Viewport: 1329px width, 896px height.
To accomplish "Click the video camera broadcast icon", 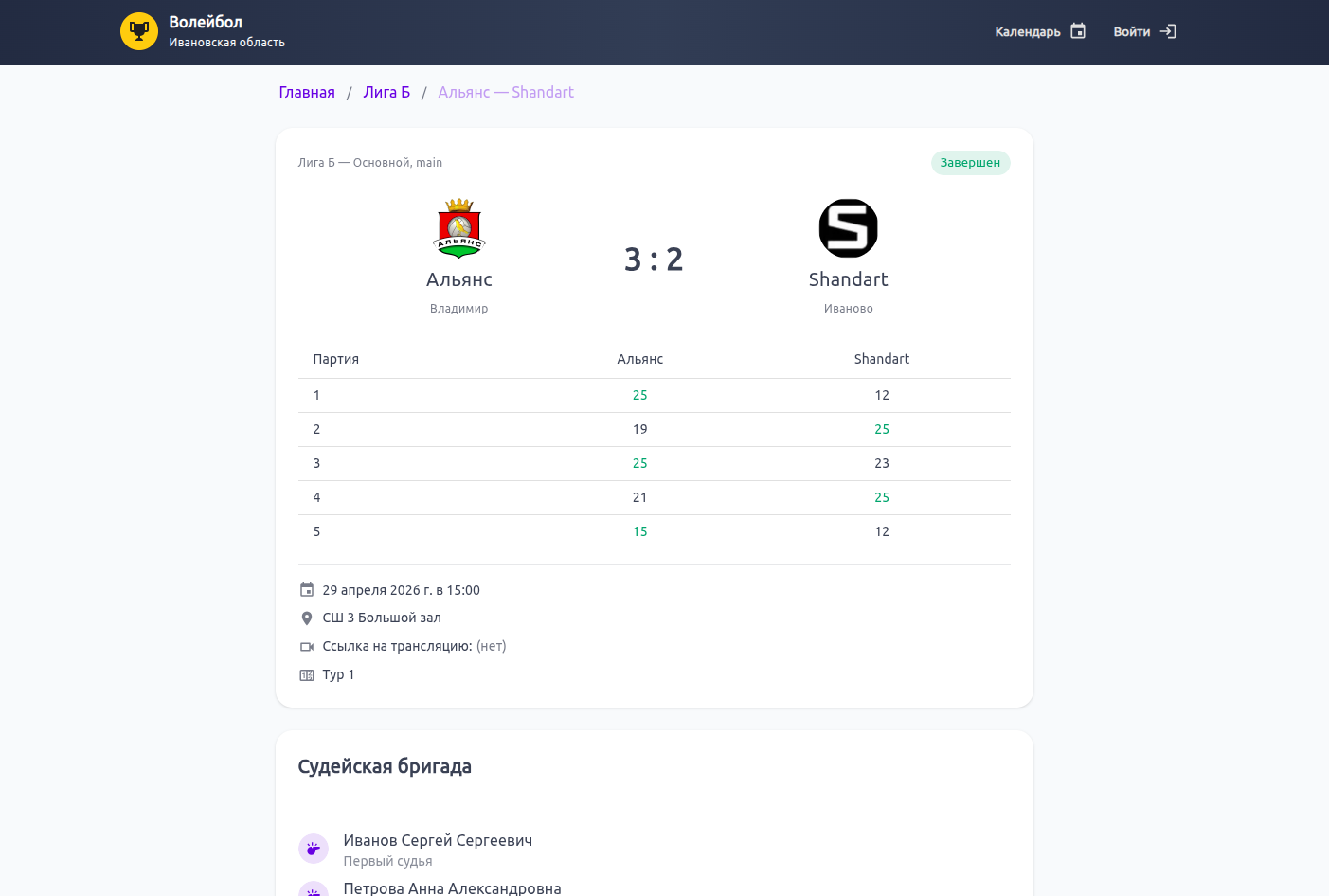I will 307,647.
